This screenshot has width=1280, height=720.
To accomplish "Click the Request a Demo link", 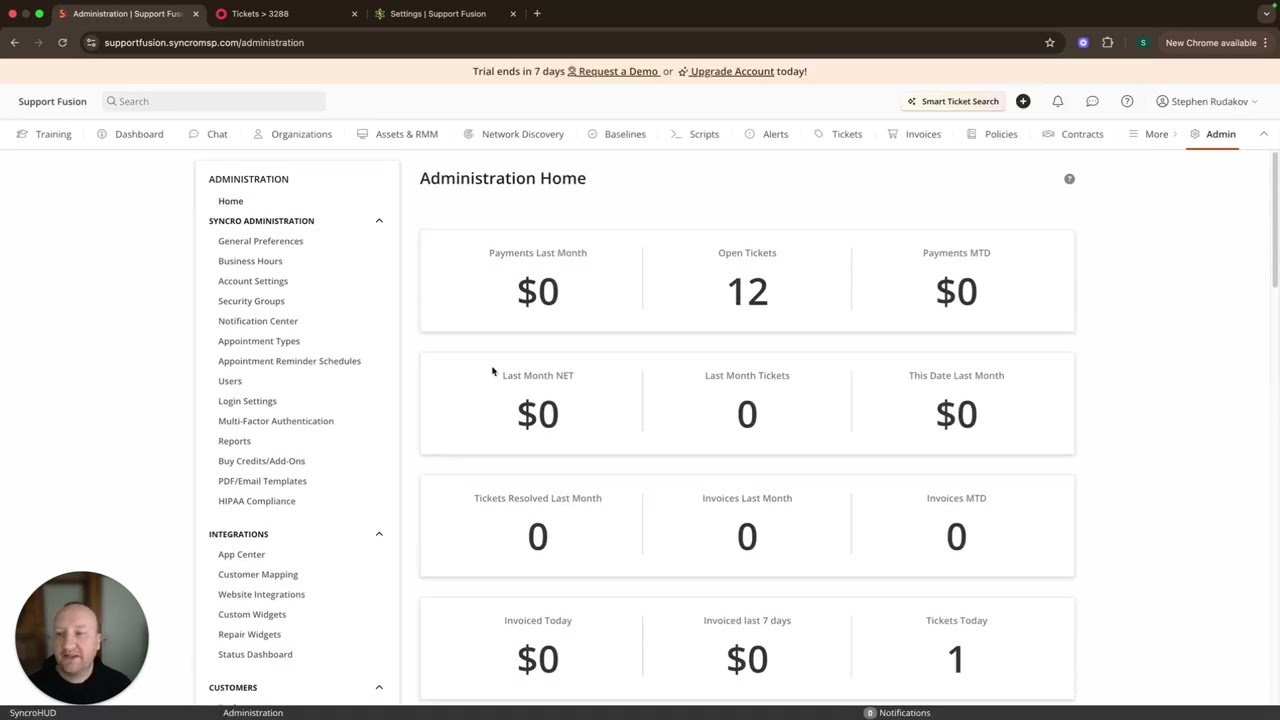I will click(x=613, y=71).
